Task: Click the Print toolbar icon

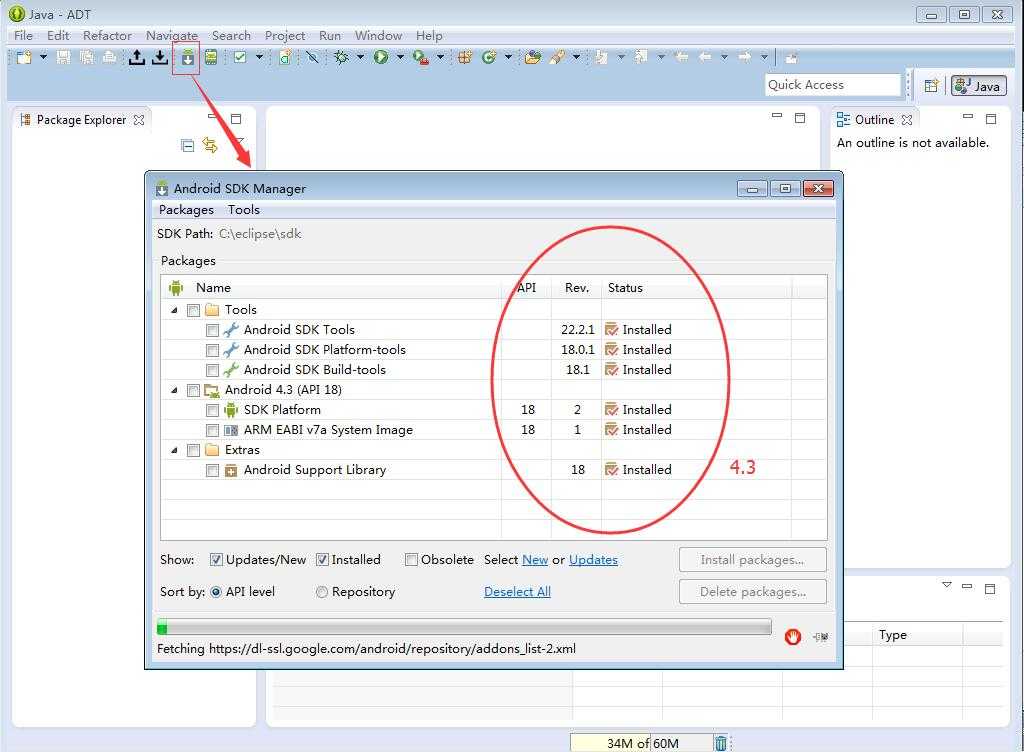Action: click(109, 57)
